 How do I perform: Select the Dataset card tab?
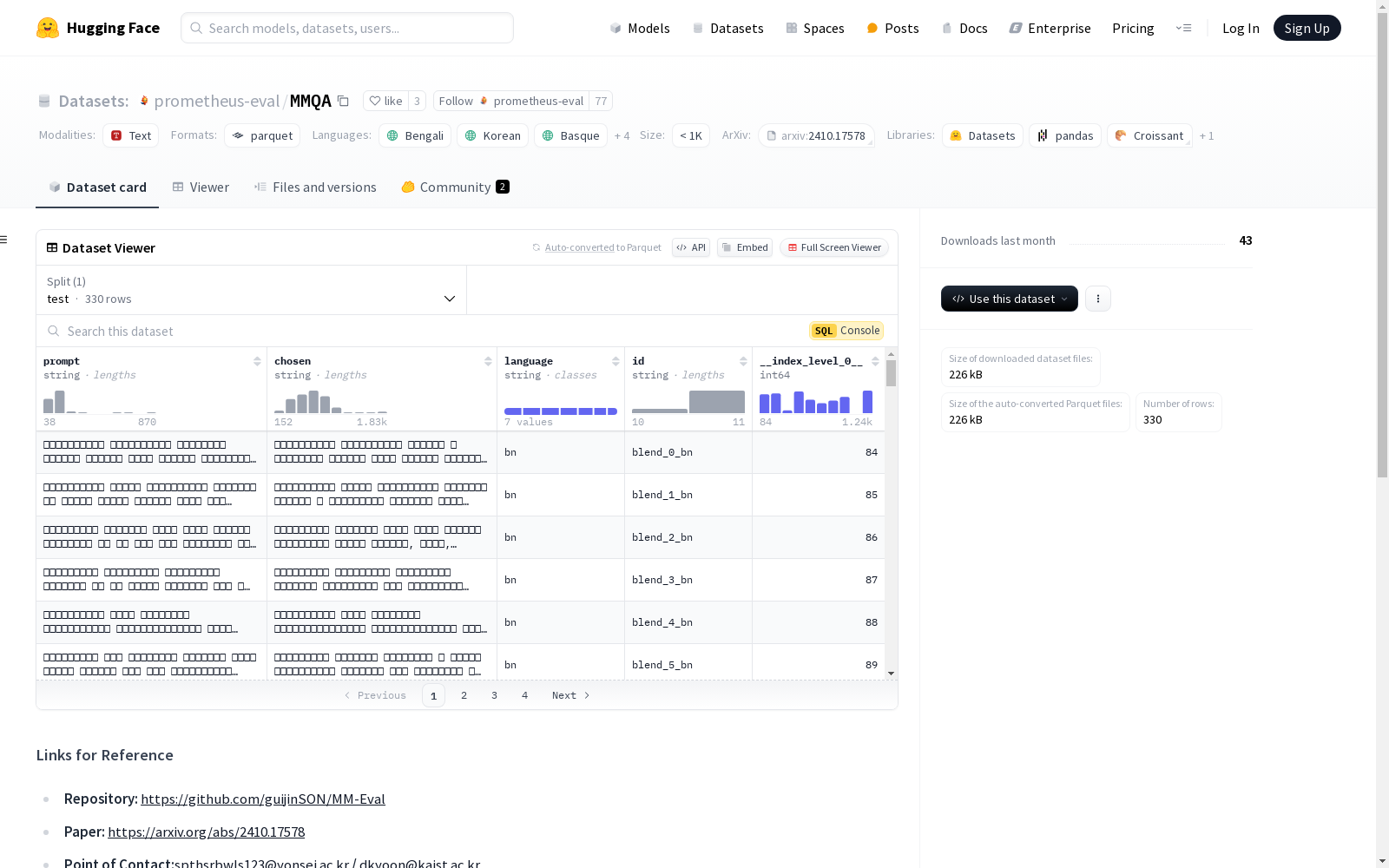click(x=97, y=187)
